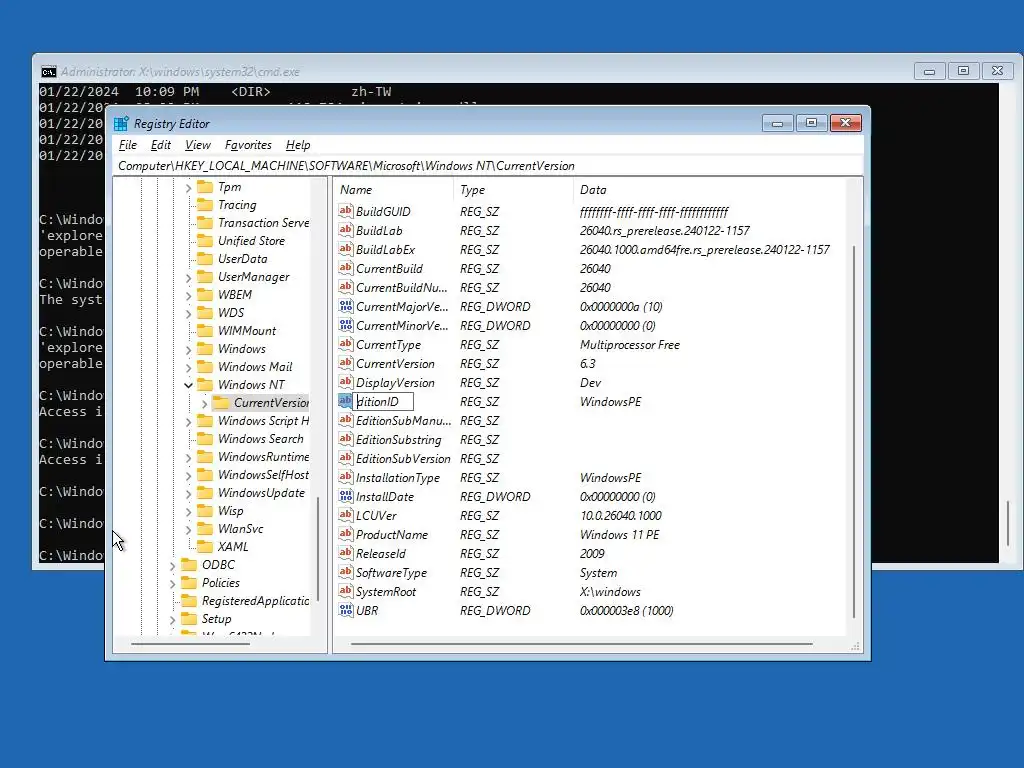
Task: Click the Type column header
Action: pos(513,189)
